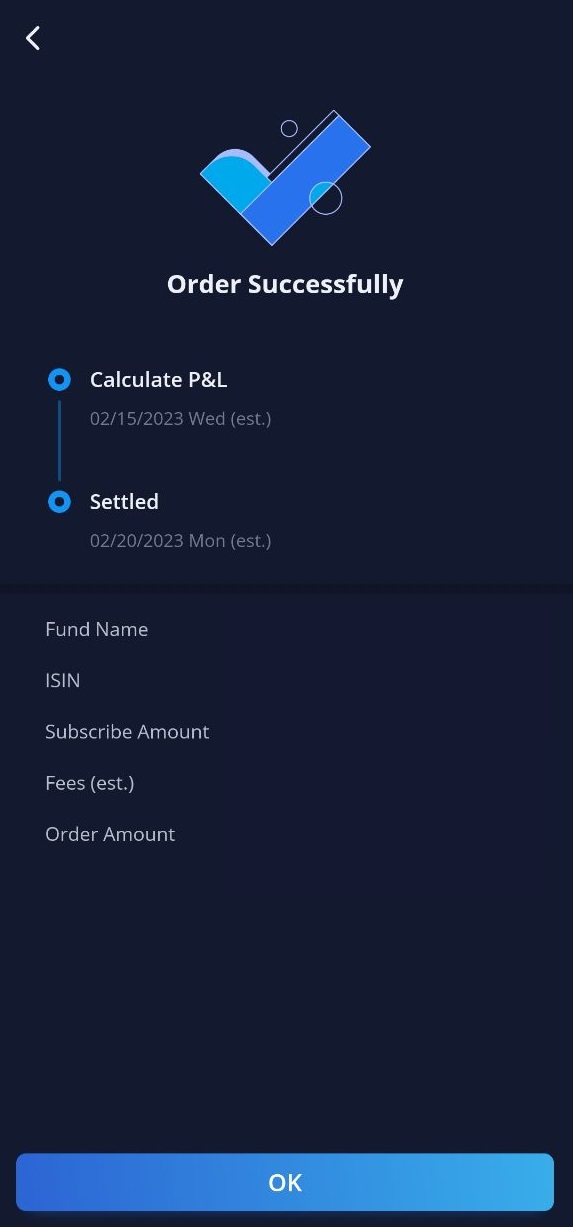Select the Calculate P&L step marker

pyautogui.click(x=60, y=380)
